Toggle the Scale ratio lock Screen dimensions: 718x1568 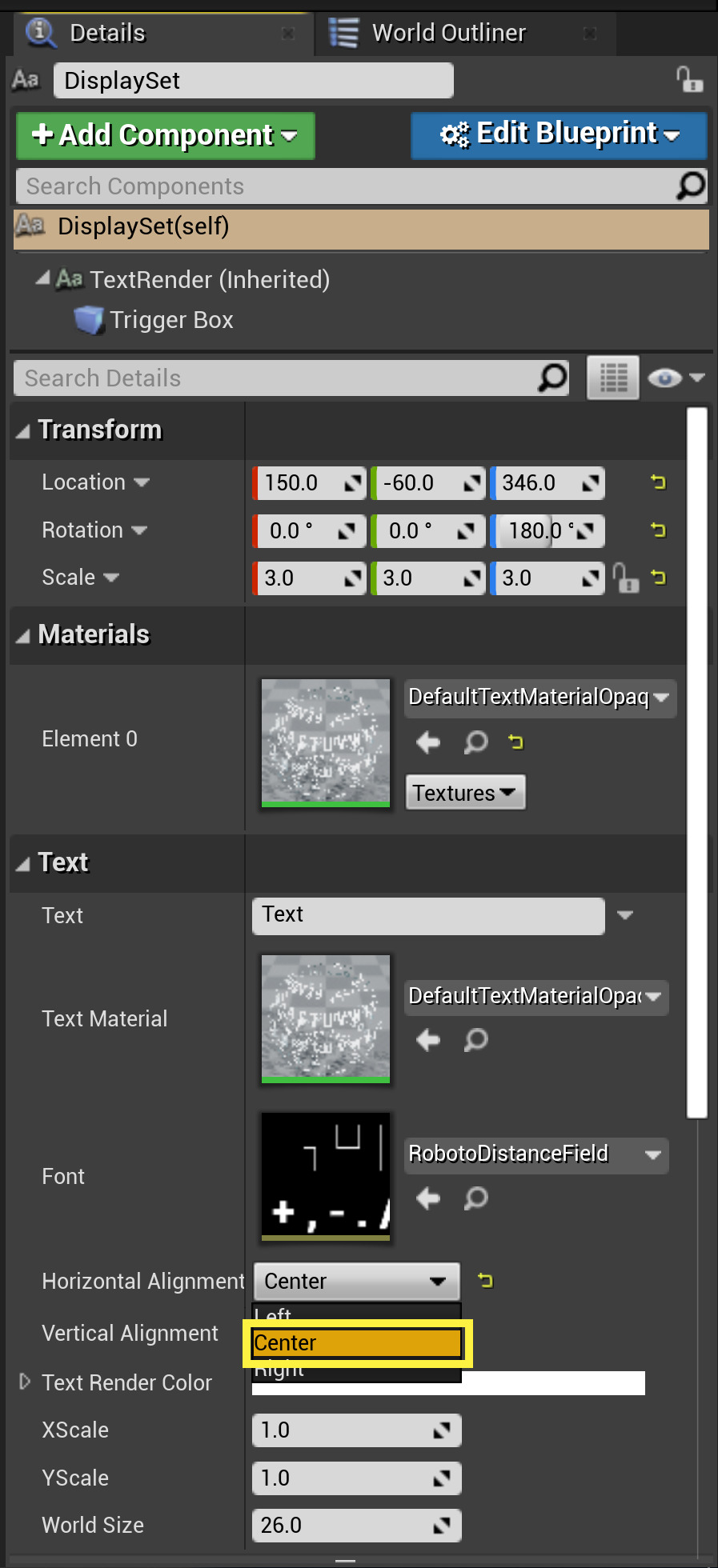tap(625, 578)
